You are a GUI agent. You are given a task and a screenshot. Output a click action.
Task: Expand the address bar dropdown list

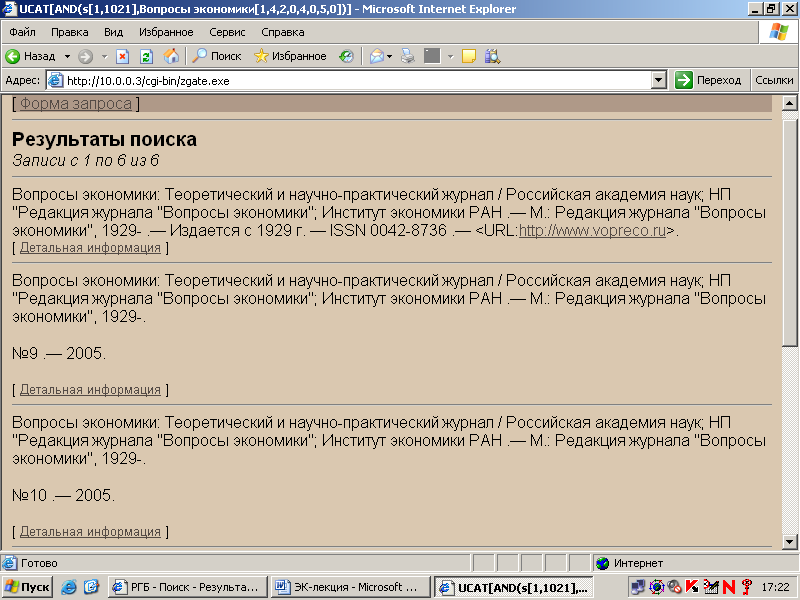pos(659,81)
